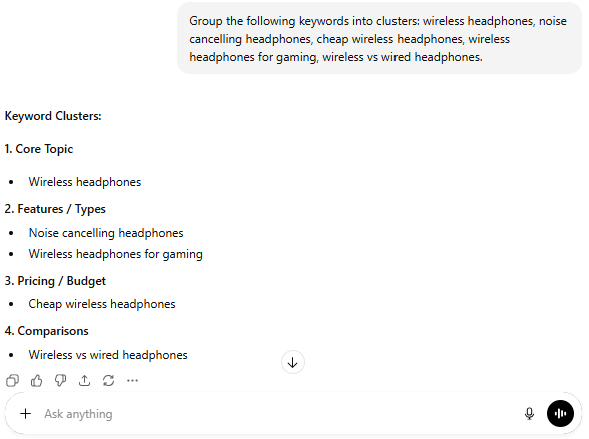Select 'Noise cancelling headphones' bullet
Viewport: 589px width, 439px height.
(x=106, y=233)
